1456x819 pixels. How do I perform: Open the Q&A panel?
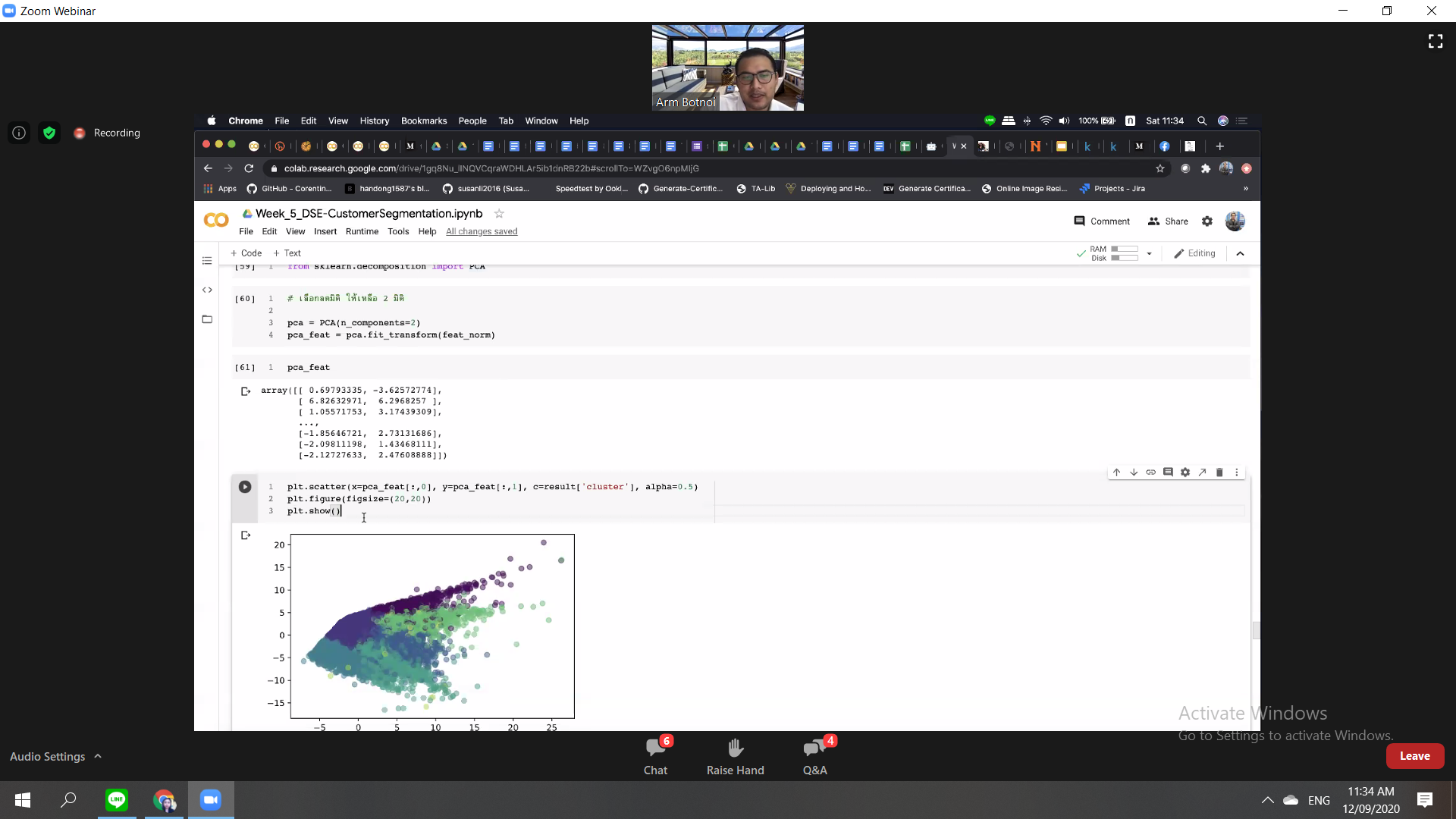[x=815, y=756]
